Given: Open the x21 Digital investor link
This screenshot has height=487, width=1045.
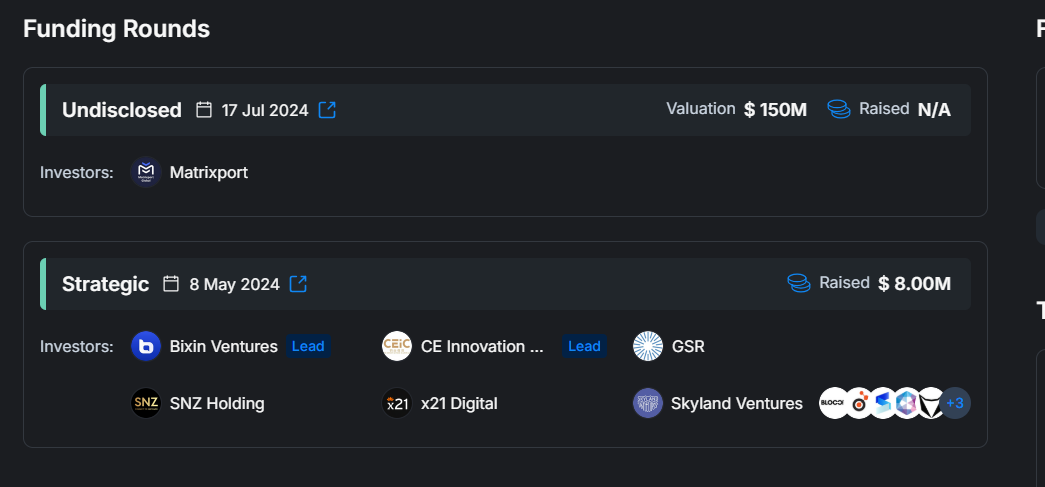Looking at the screenshot, I should pos(459,404).
